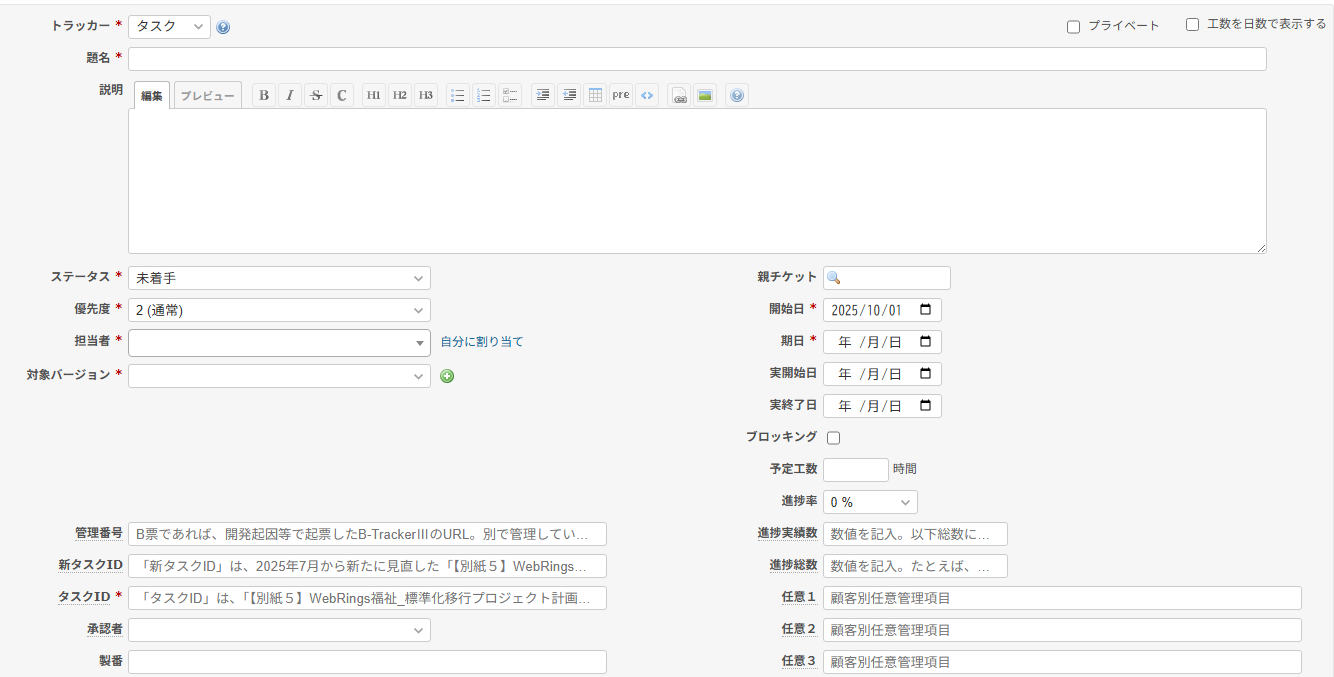Click the 管理番号 input field
This screenshot has height=677, width=1334.
pos(367,534)
